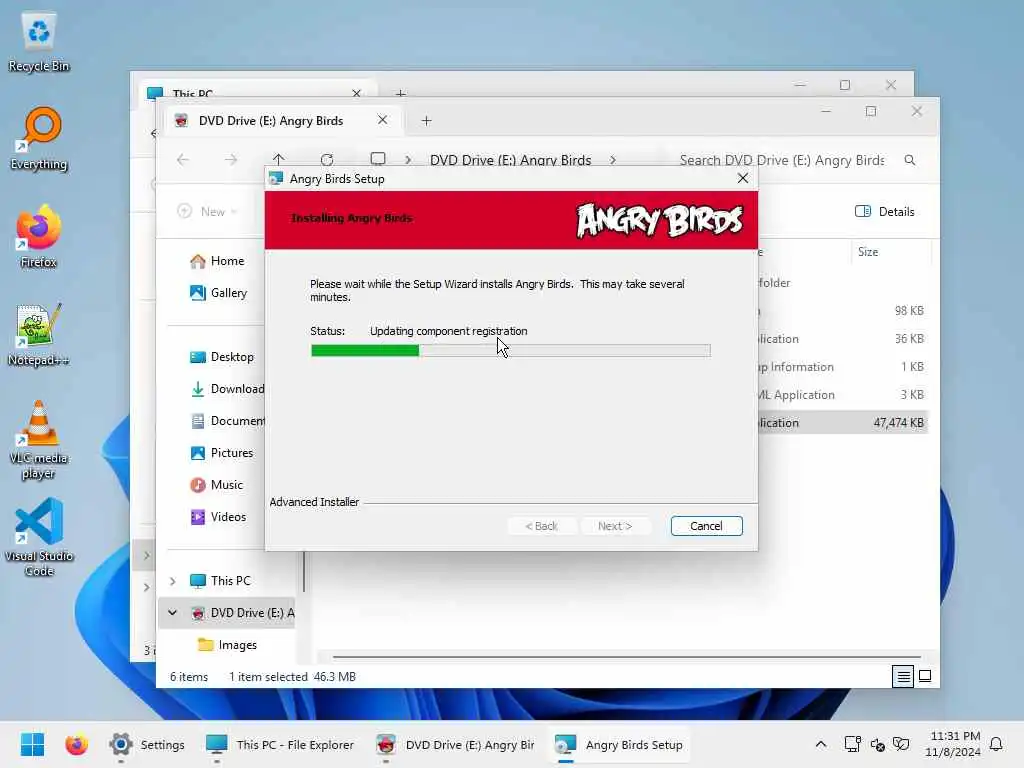Image resolution: width=1024 pixels, height=768 pixels.
Task: Open the Images folder in tree
Action: 237,645
